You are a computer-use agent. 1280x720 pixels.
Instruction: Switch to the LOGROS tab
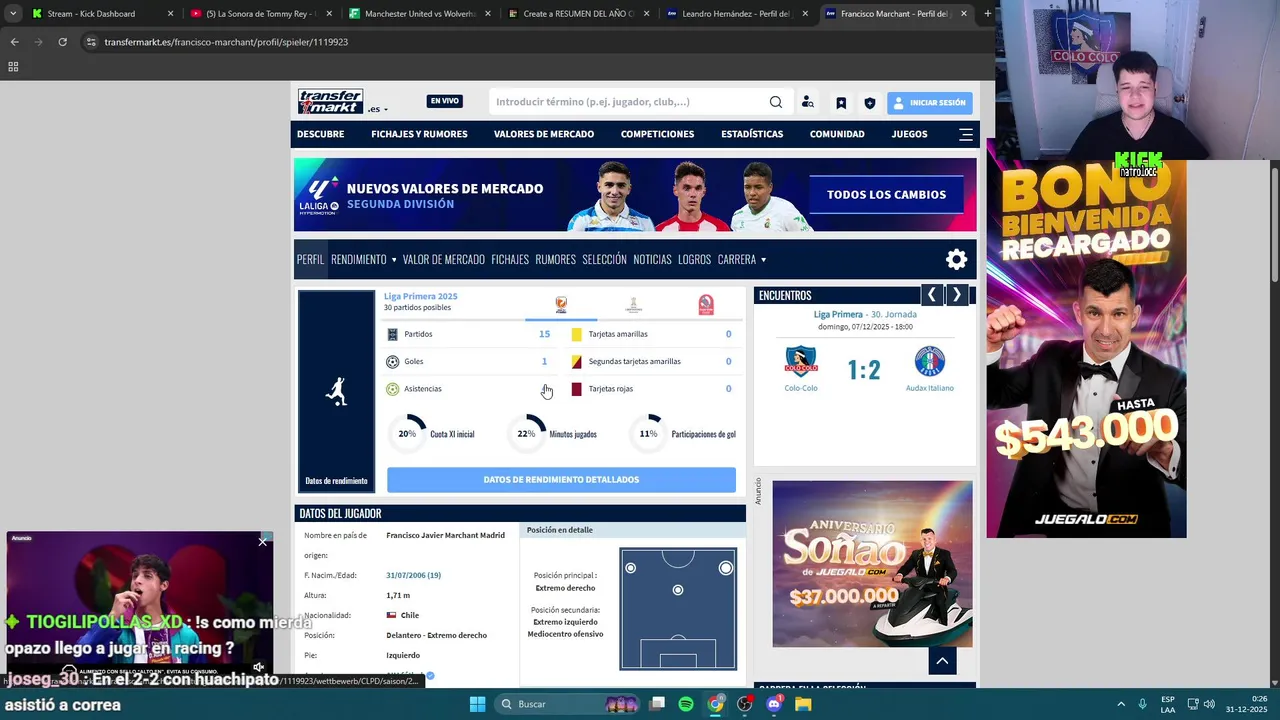tap(694, 259)
